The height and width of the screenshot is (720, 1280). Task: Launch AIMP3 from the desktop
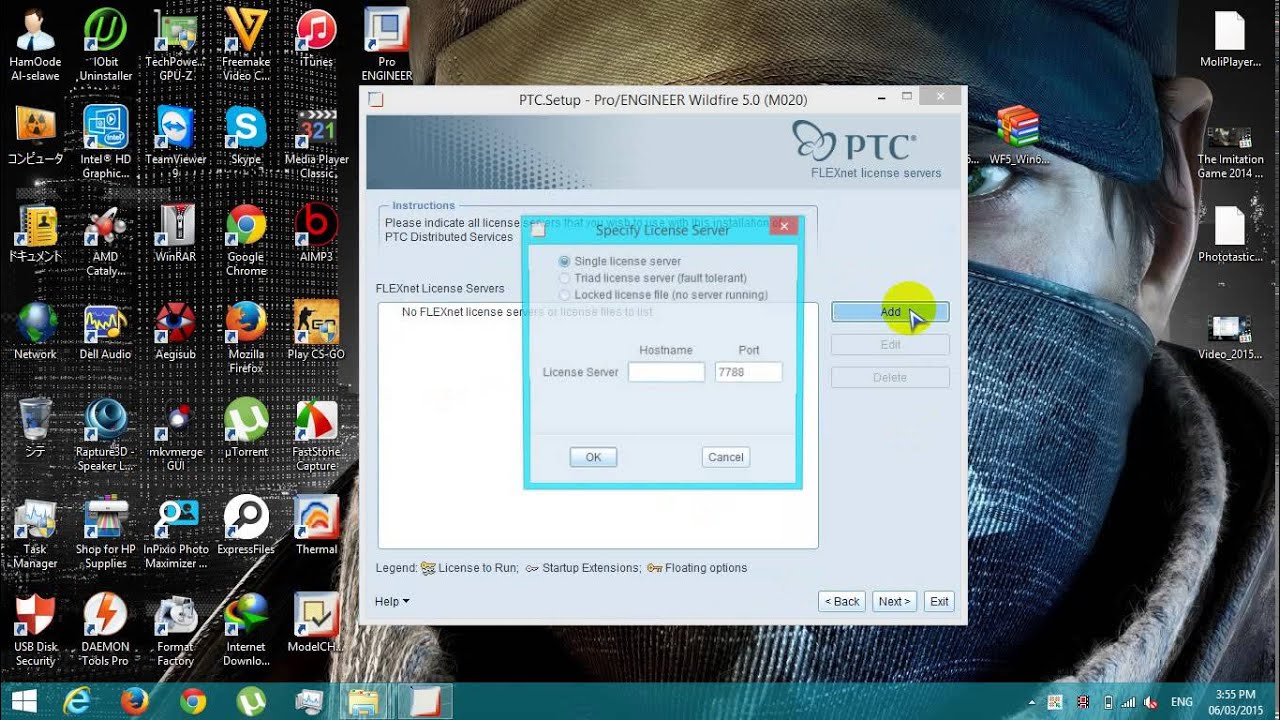coord(316,235)
